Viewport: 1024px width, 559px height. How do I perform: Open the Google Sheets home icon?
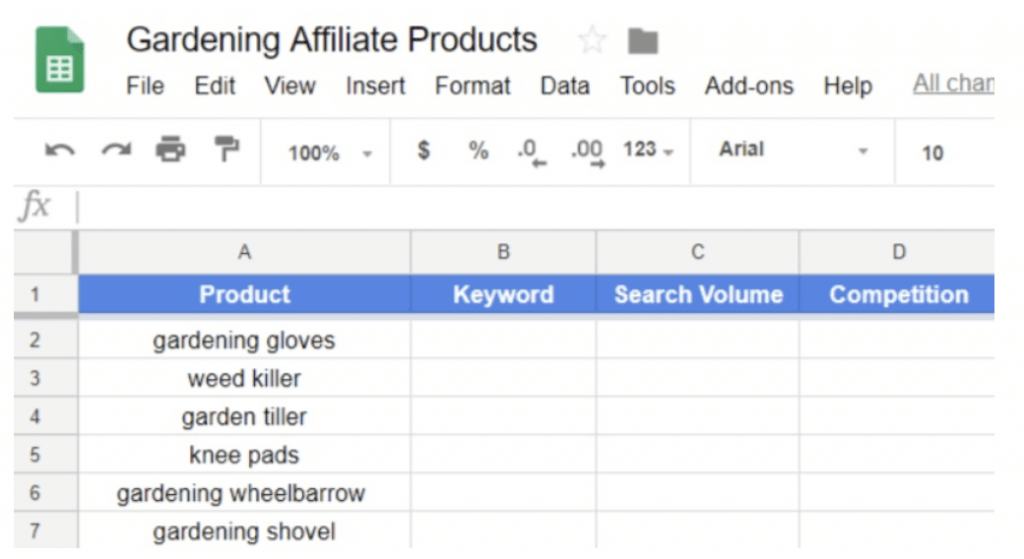tap(60, 62)
